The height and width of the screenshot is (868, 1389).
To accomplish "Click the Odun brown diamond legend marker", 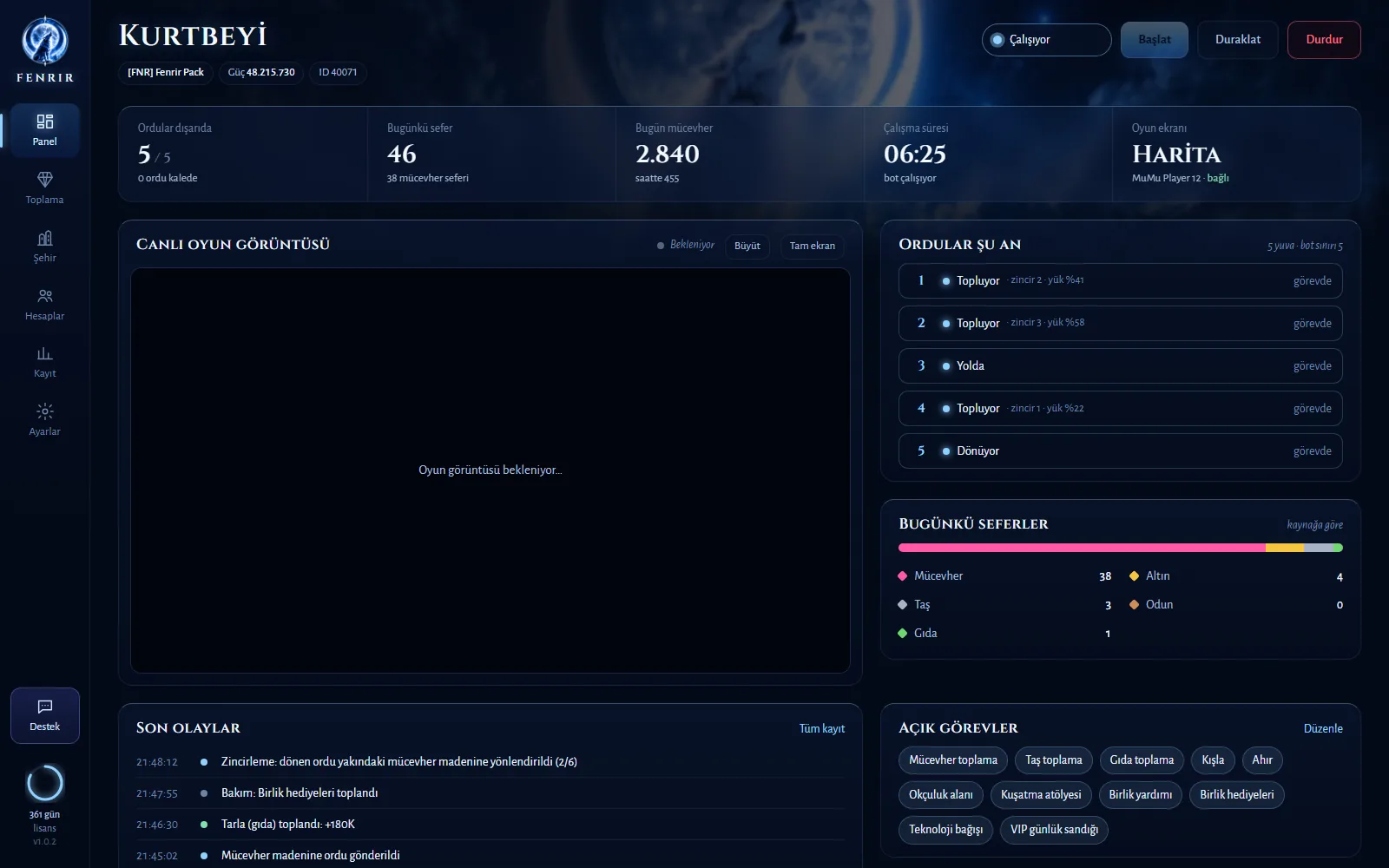I will [1134, 604].
